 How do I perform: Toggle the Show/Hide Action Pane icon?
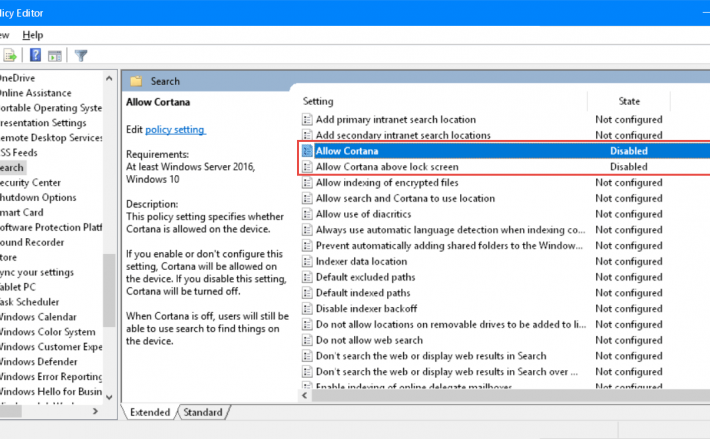coord(55,56)
